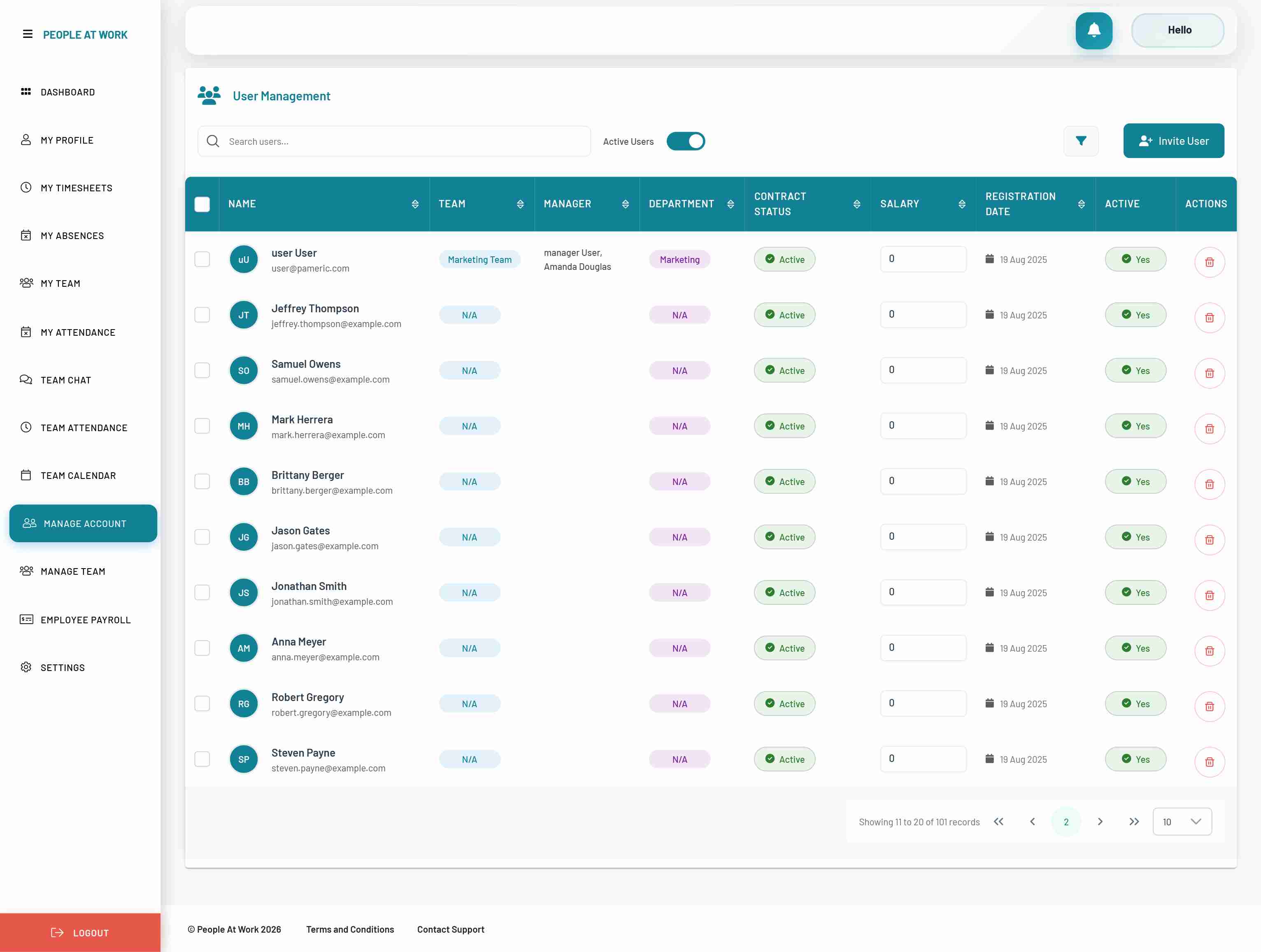This screenshot has height=952, width=1261.
Task: Open Team Chat from the sidebar
Action: pyautogui.click(x=65, y=379)
